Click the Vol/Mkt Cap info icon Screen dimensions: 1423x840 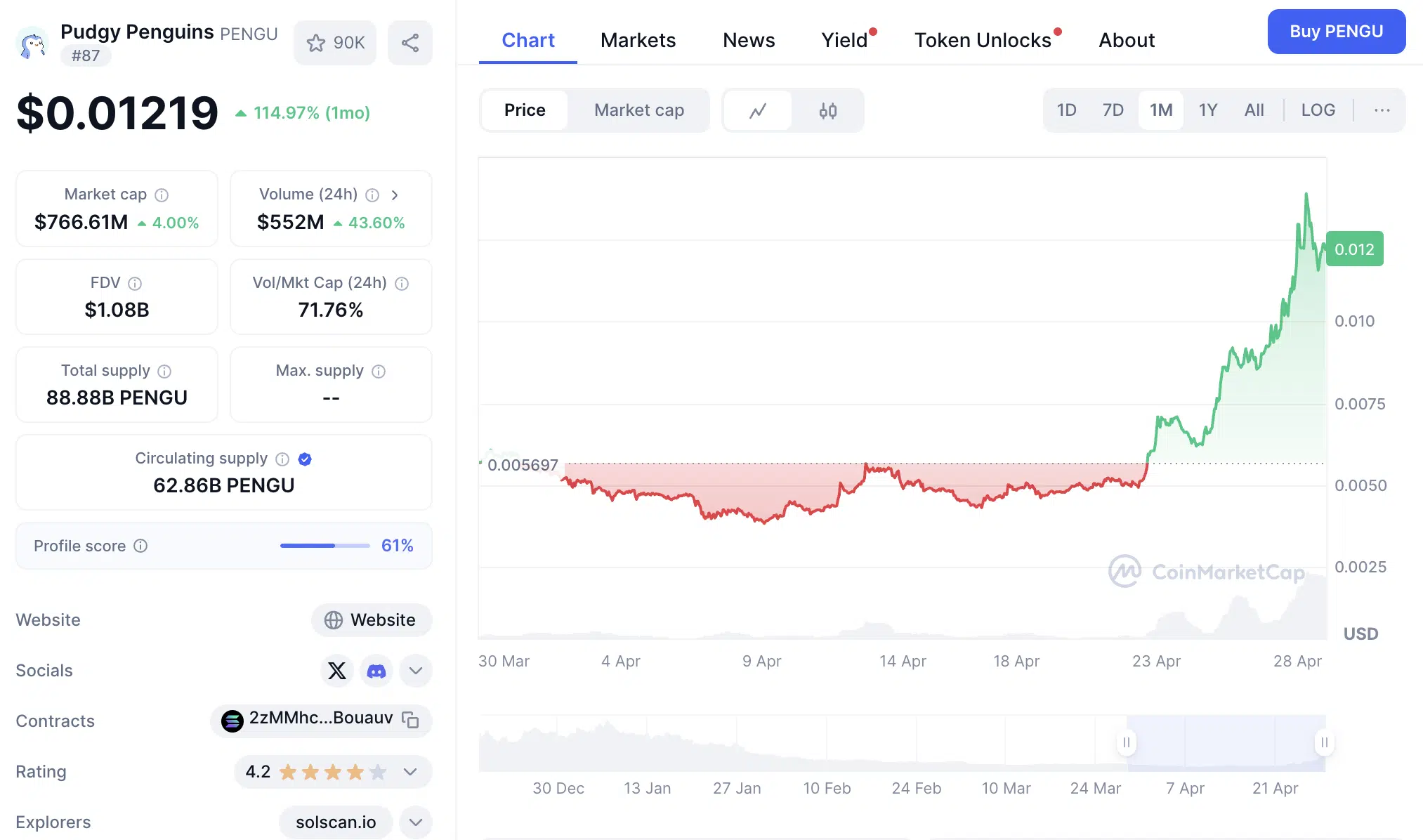[x=402, y=283]
